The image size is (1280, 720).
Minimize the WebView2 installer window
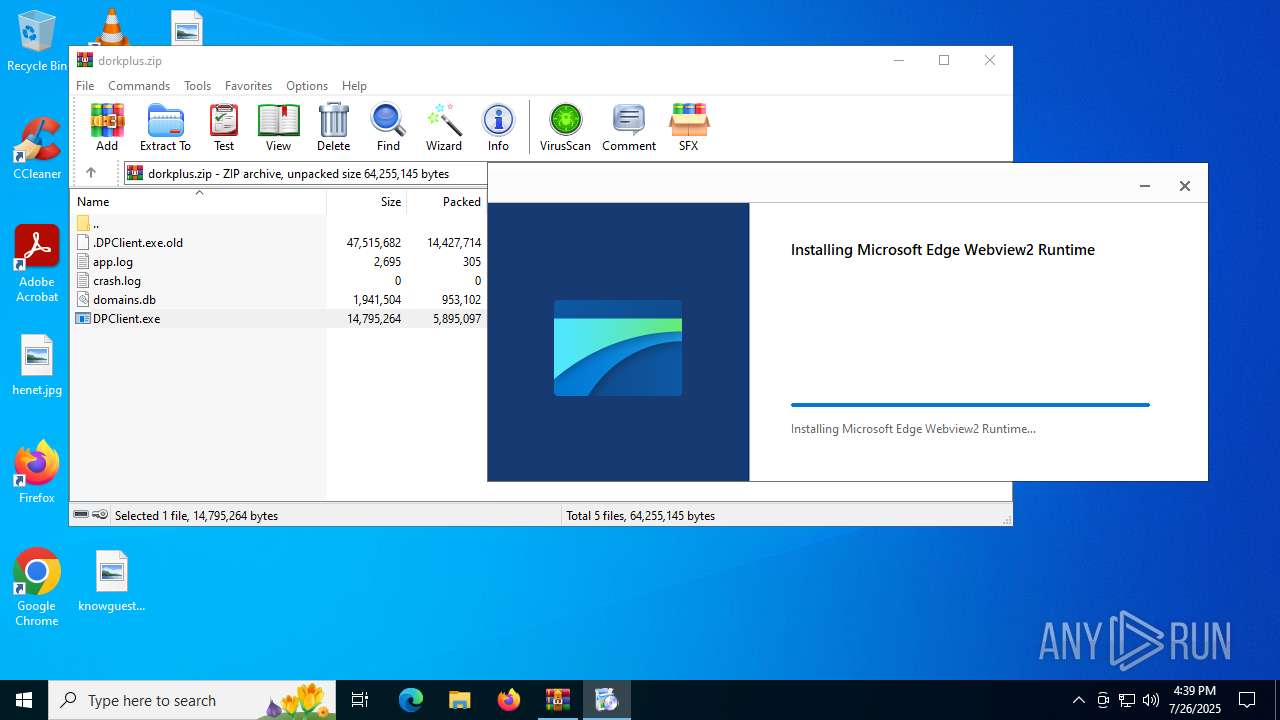(1145, 186)
